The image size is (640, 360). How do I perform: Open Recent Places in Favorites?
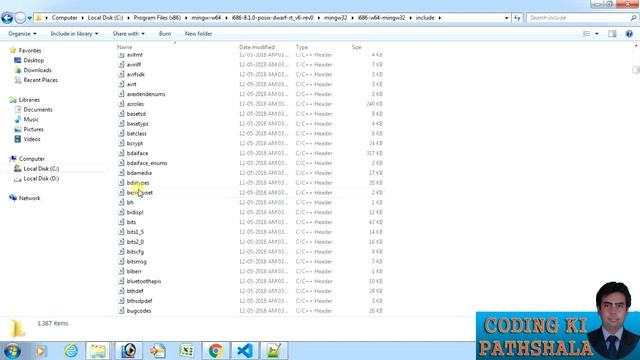point(40,80)
